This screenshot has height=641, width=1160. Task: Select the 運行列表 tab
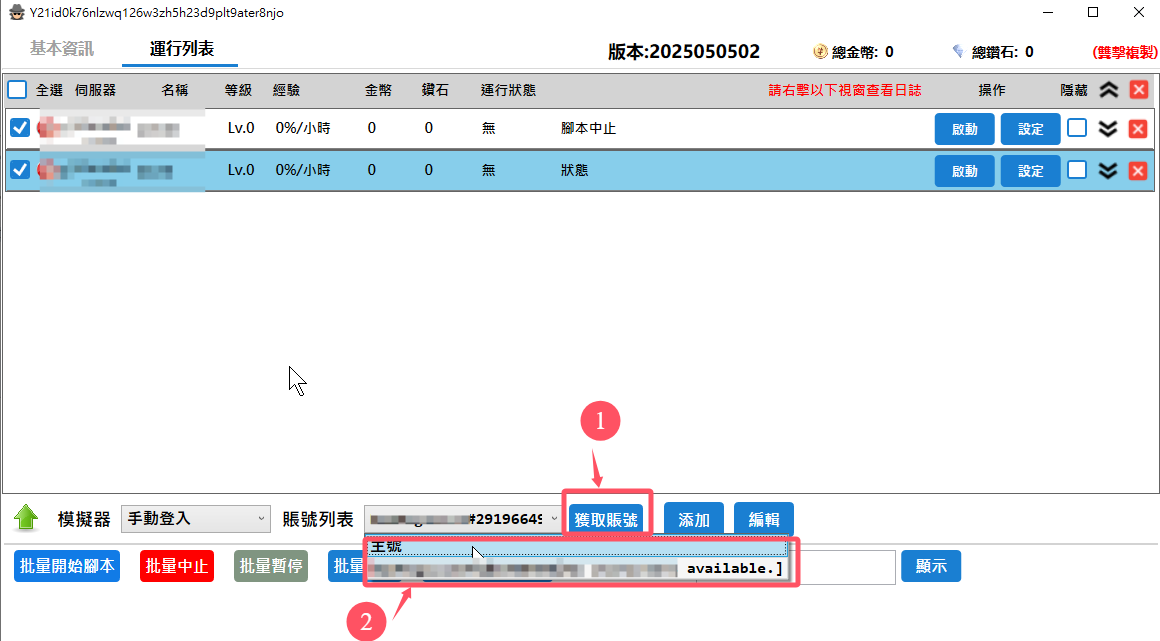click(181, 48)
